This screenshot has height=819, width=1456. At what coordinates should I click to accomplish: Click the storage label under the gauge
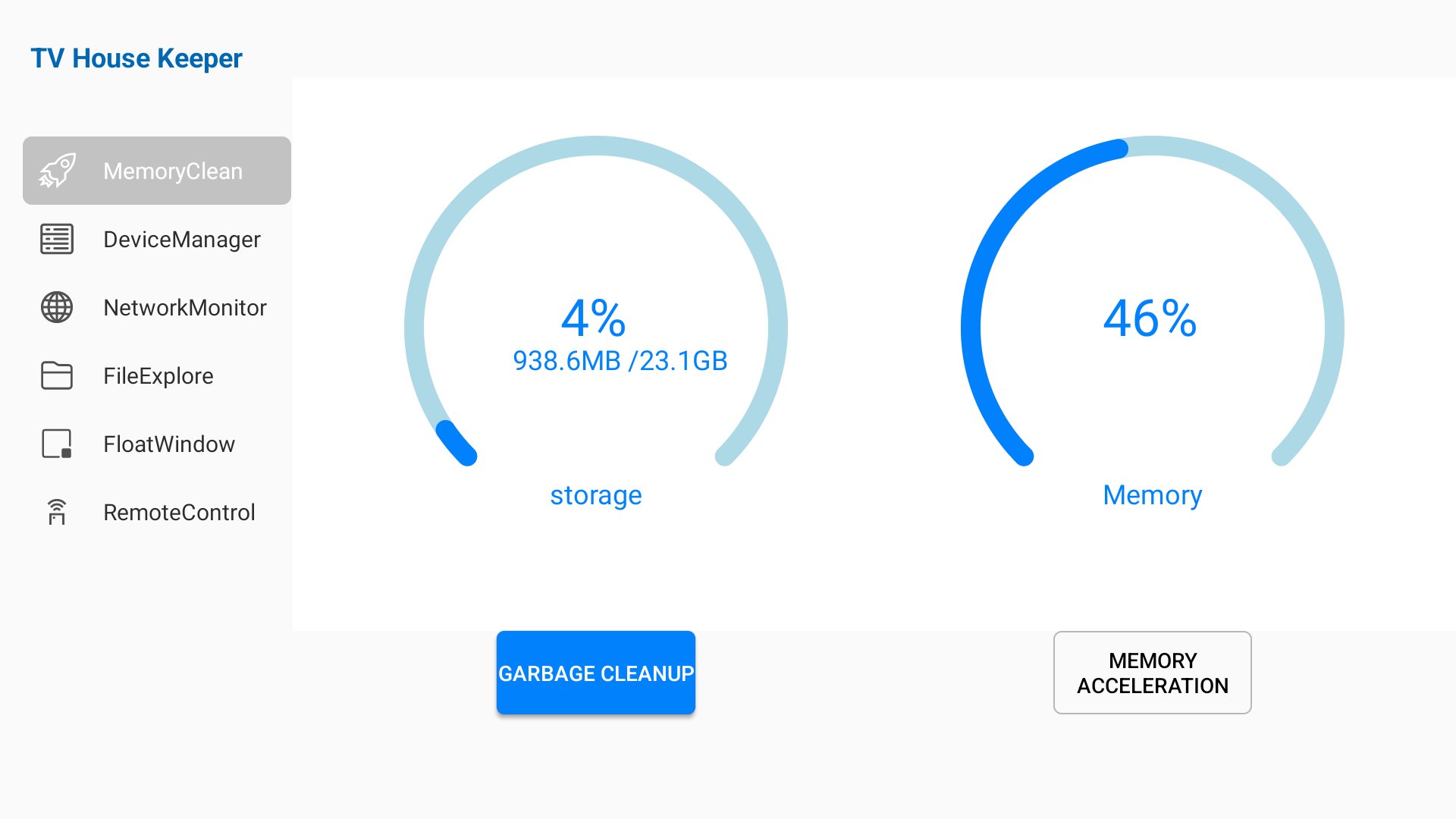596,495
